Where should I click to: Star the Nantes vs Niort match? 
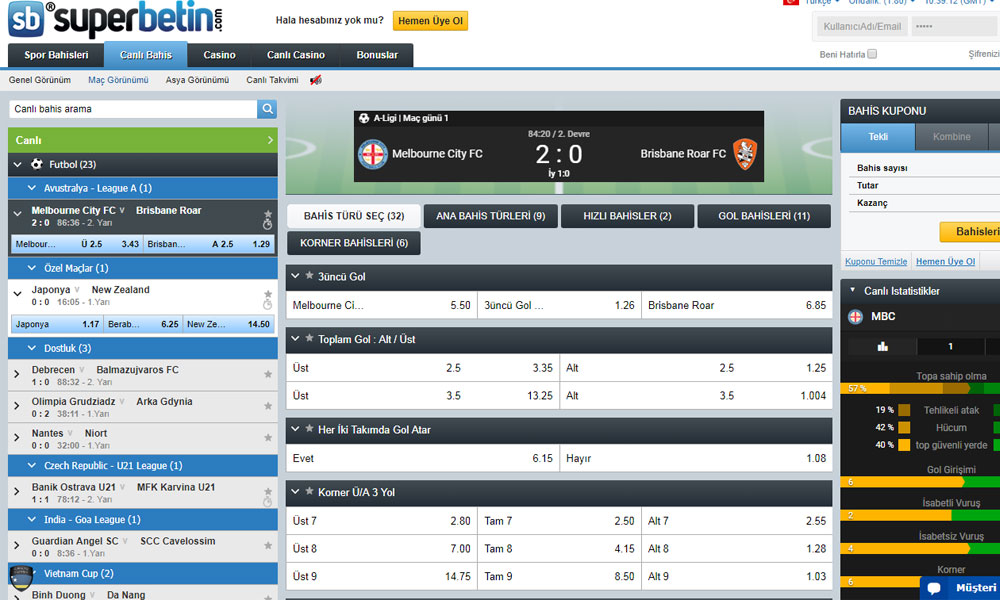[268, 437]
